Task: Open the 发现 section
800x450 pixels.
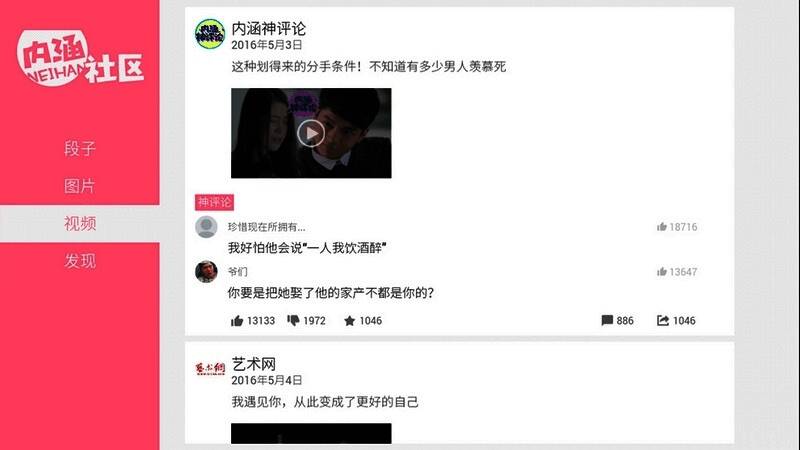Action: pos(80,261)
